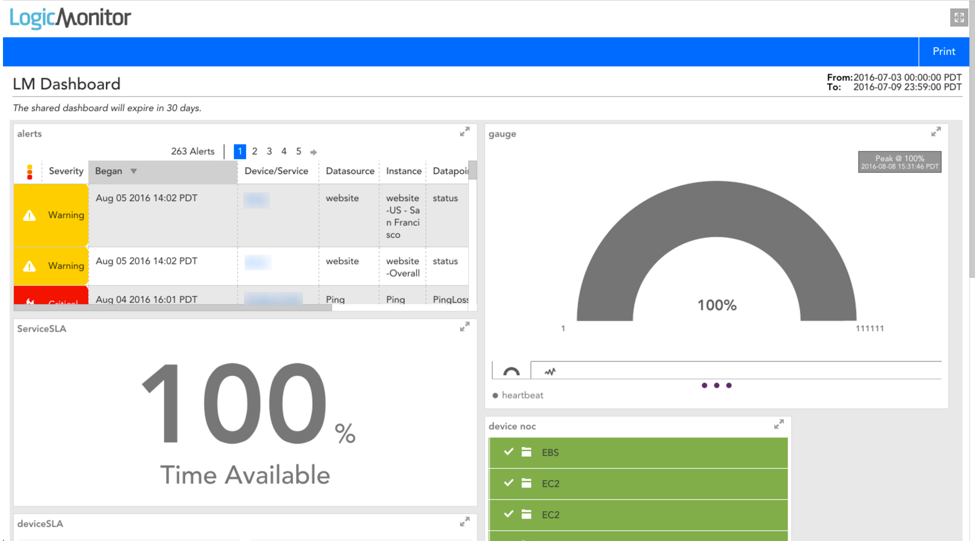Expand the alerts widget
975x541 pixels.
[464, 132]
